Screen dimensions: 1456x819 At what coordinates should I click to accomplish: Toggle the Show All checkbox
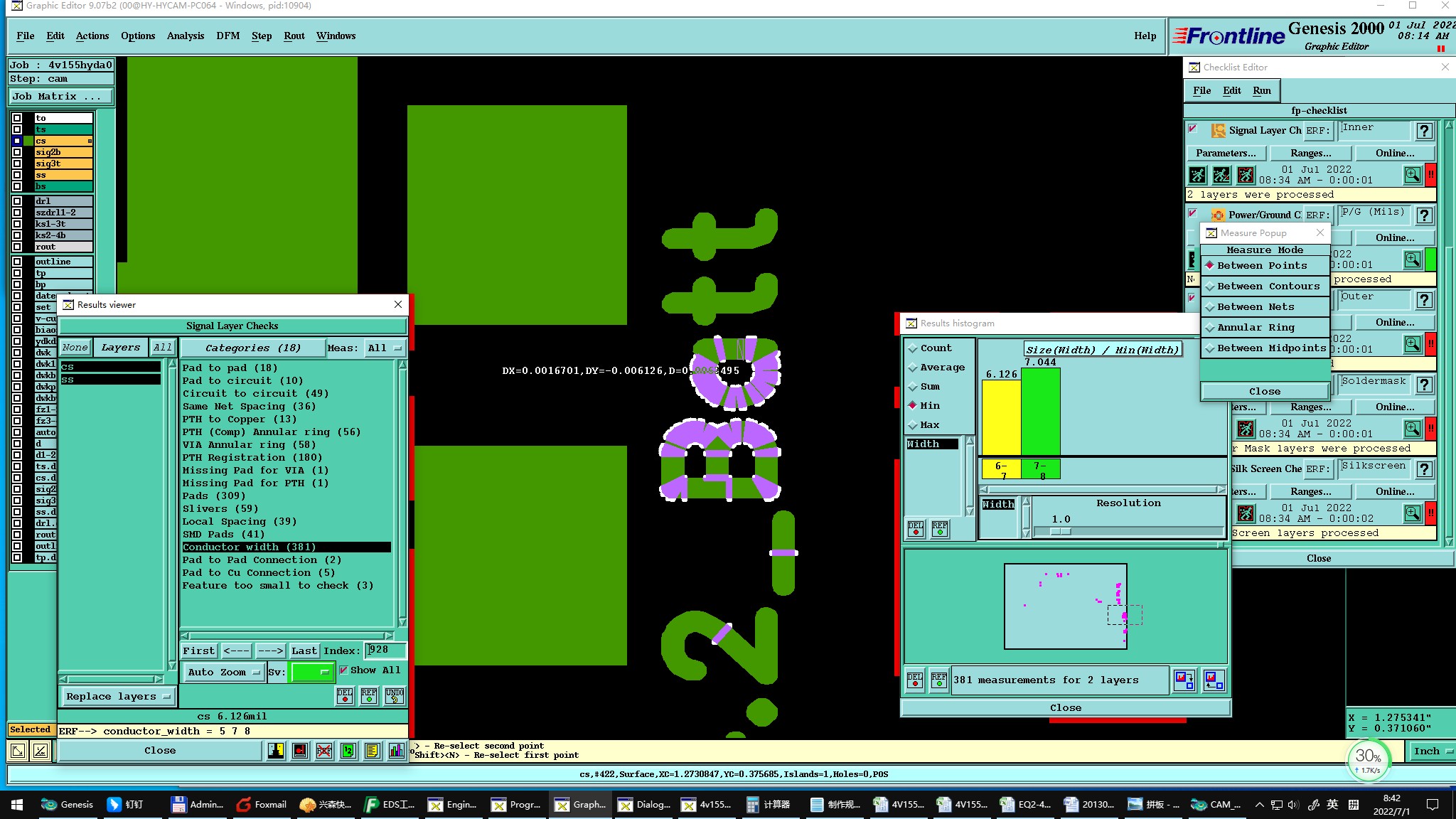coord(344,670)
